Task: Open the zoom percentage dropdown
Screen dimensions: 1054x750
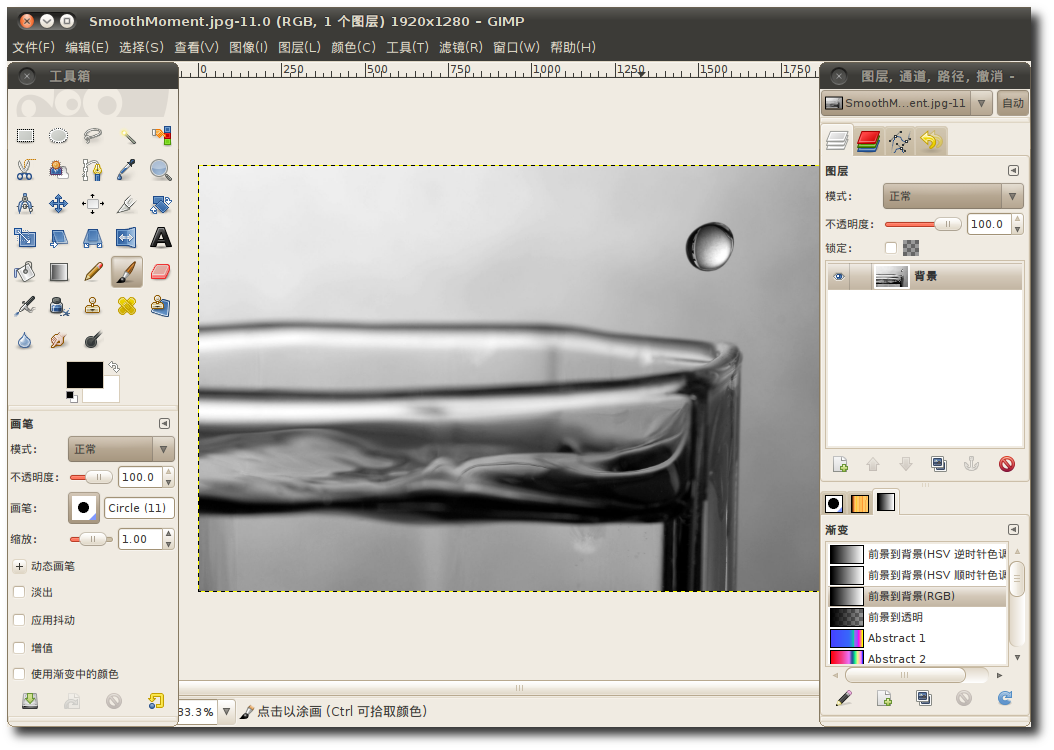Action: pos(227,711)
